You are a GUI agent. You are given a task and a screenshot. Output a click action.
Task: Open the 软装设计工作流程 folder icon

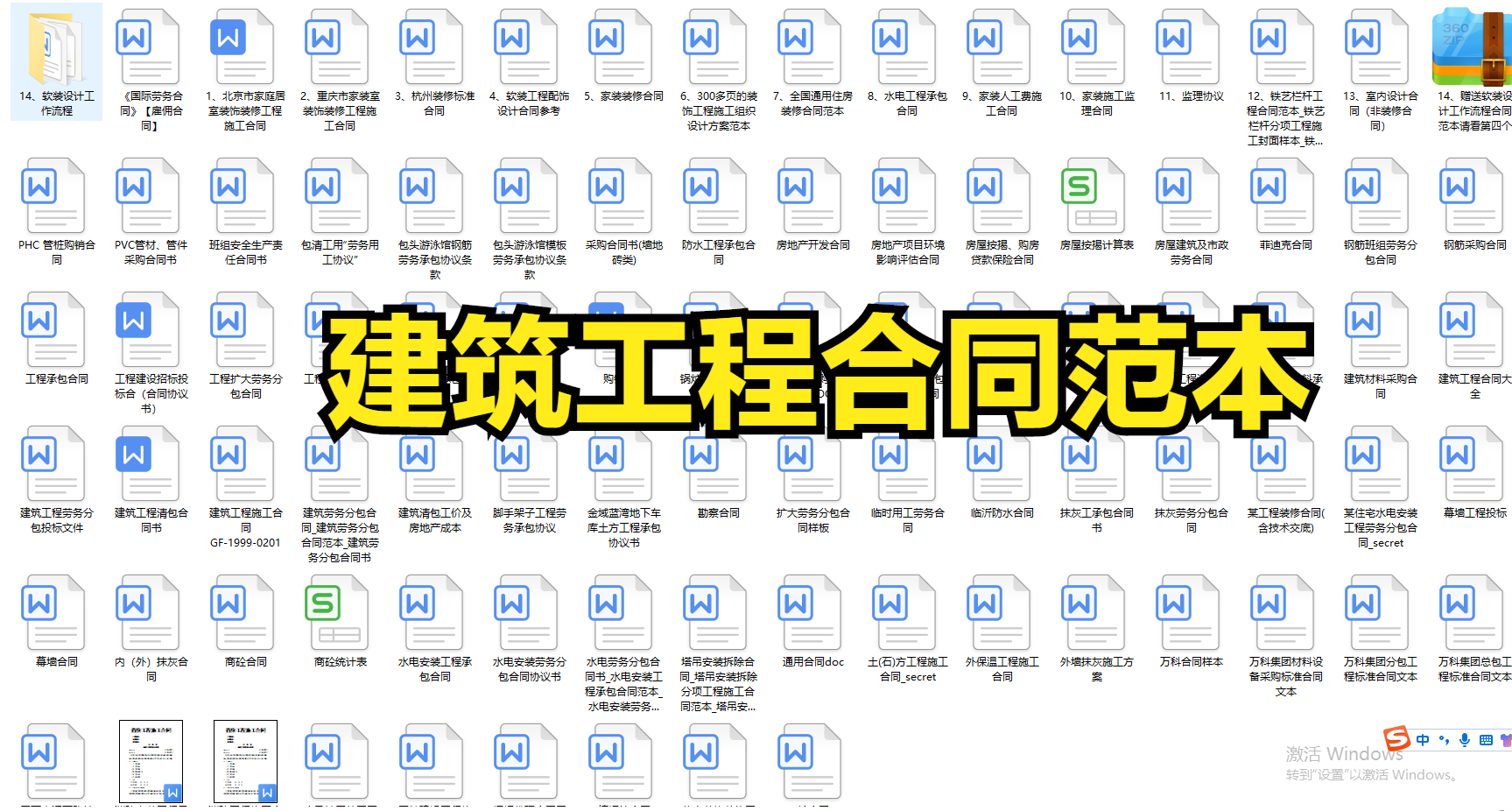57,47
